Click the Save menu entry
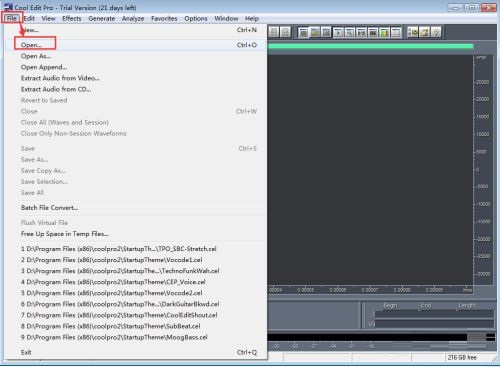This screenshot has width=500, height=367. [136, 148]
